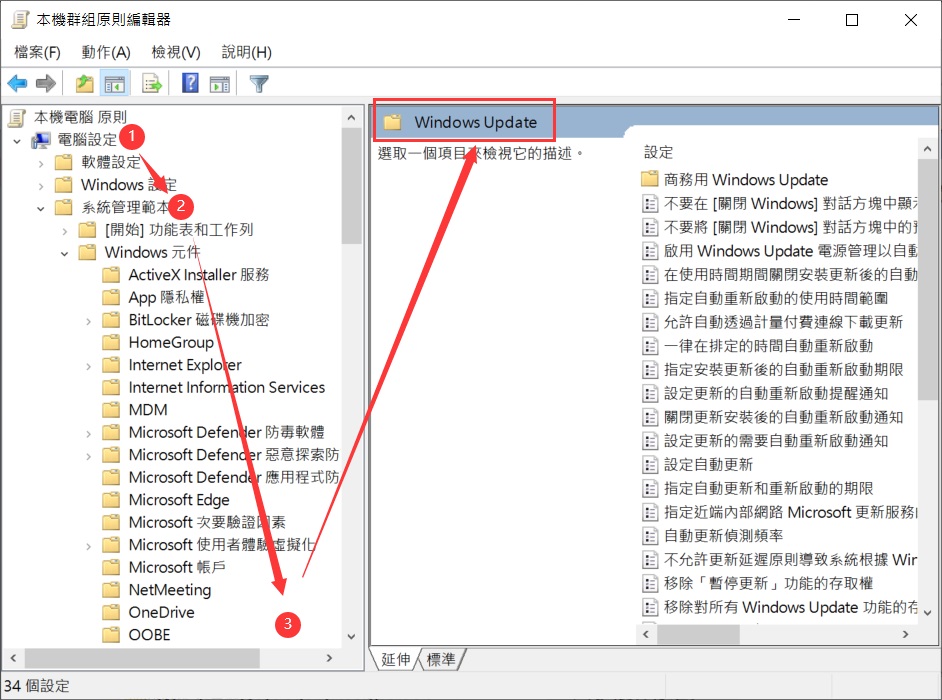The height and width of the screenshot is (700, 942).
Task: Click the 本機電腦 原則 root policy icon
Action: tap(17, 117)
